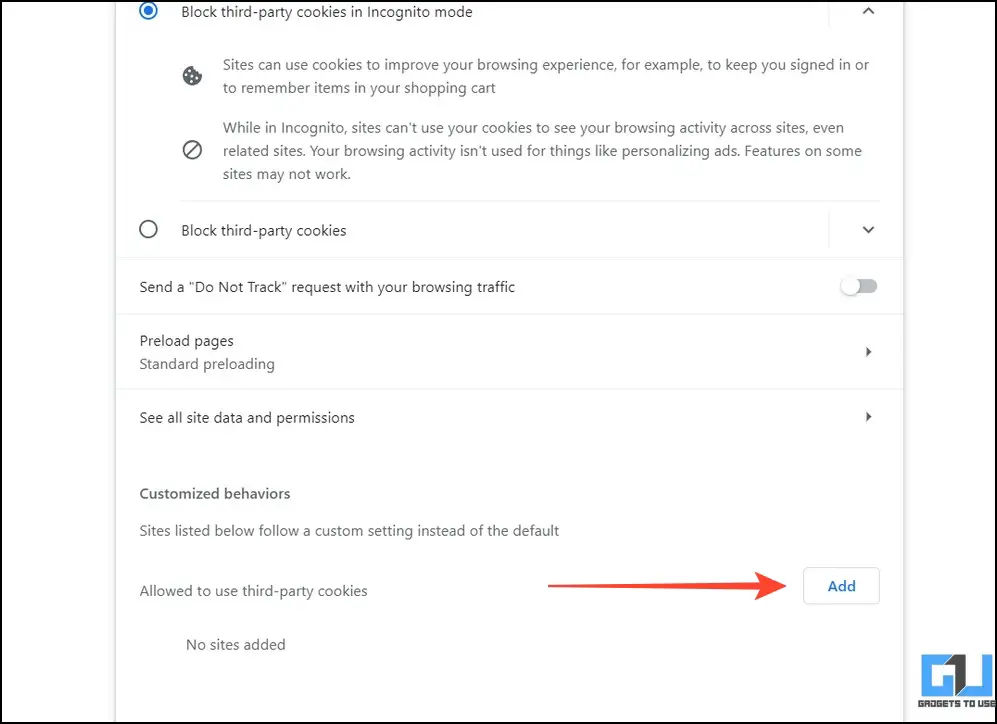The image size is (997, 724).
Task: Click the arrow beside See all site data
Action: pos(868,417)
